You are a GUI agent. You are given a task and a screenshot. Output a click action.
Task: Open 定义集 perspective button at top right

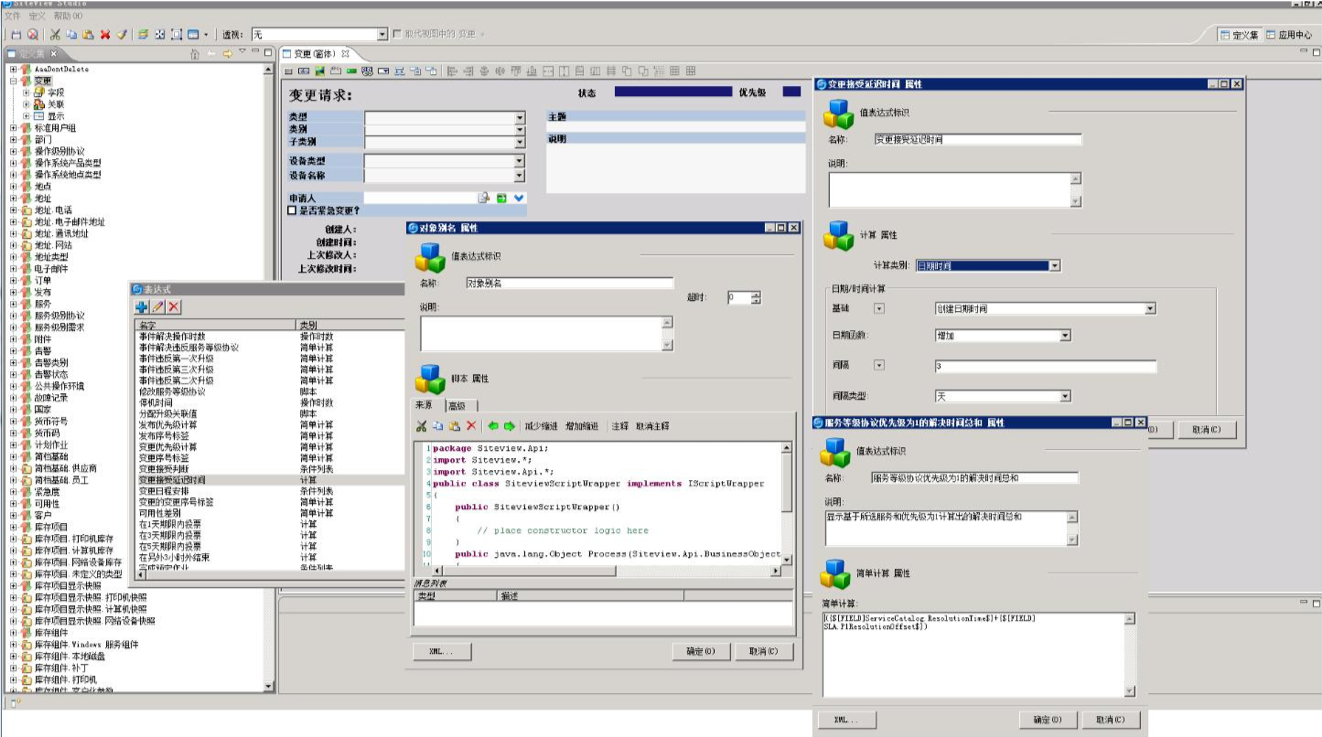pyautogui.click(x=1239, y=35)
